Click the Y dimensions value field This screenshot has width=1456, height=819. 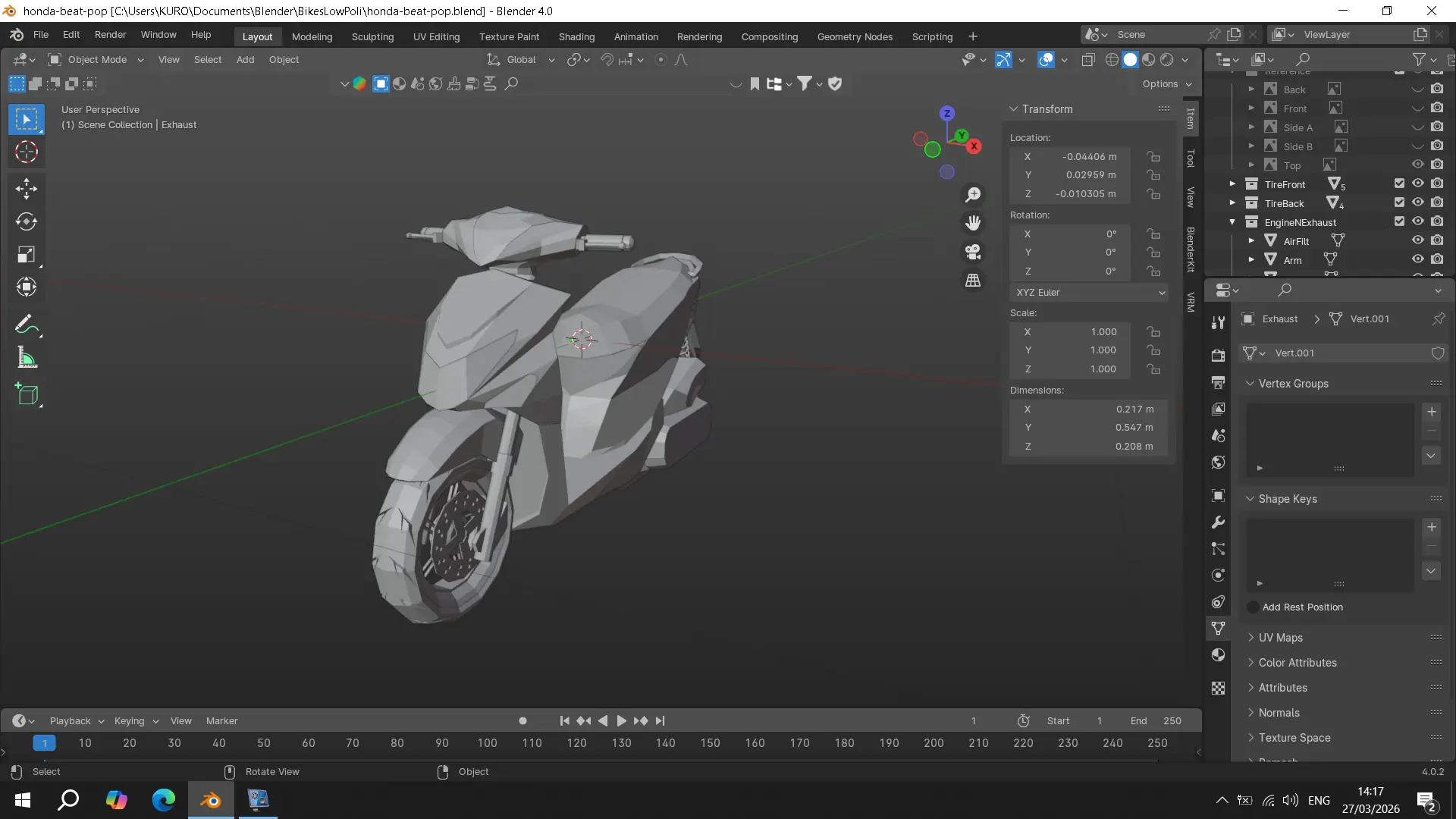(x=1089, y=428)
